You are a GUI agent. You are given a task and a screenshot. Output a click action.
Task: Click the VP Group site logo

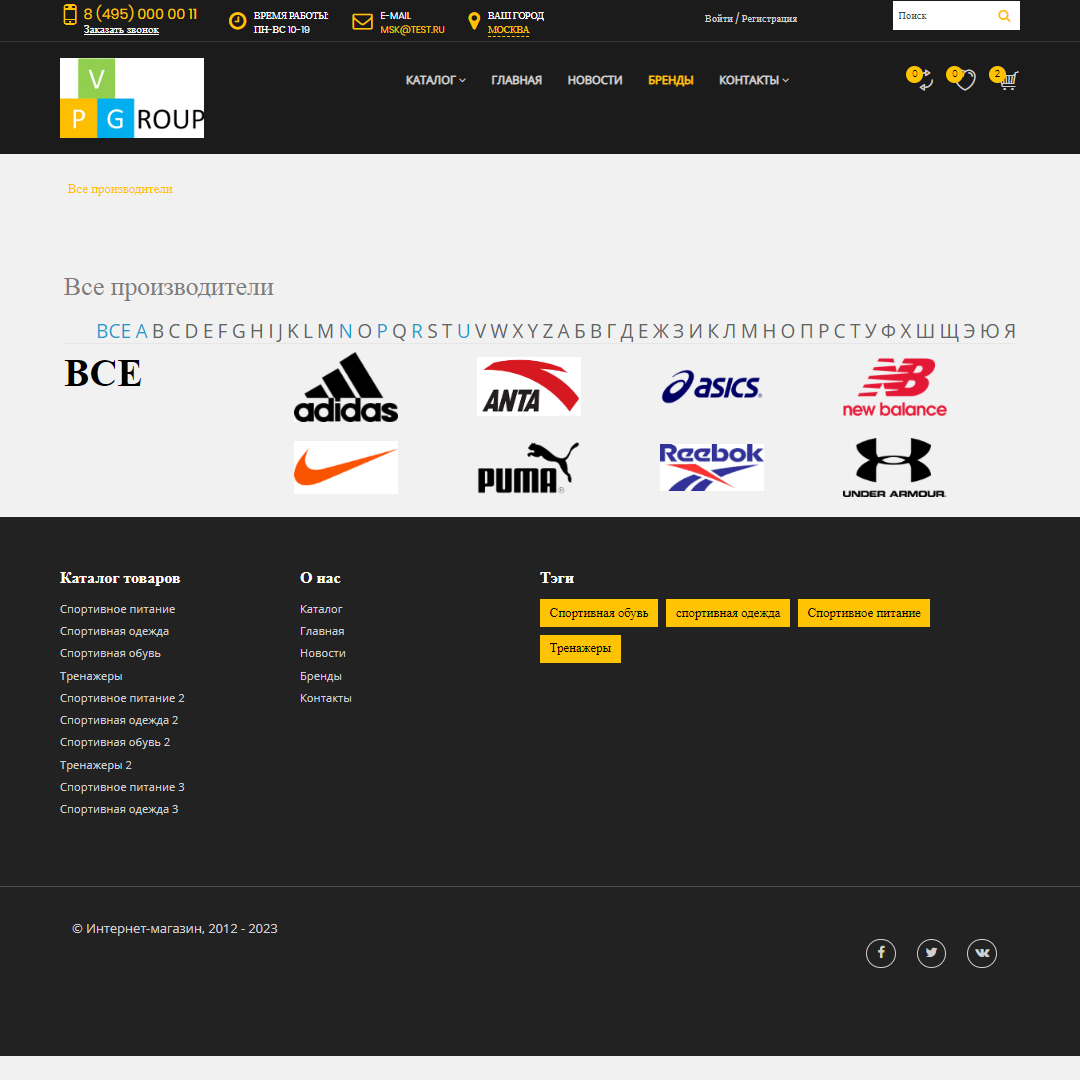coord(132,97)
